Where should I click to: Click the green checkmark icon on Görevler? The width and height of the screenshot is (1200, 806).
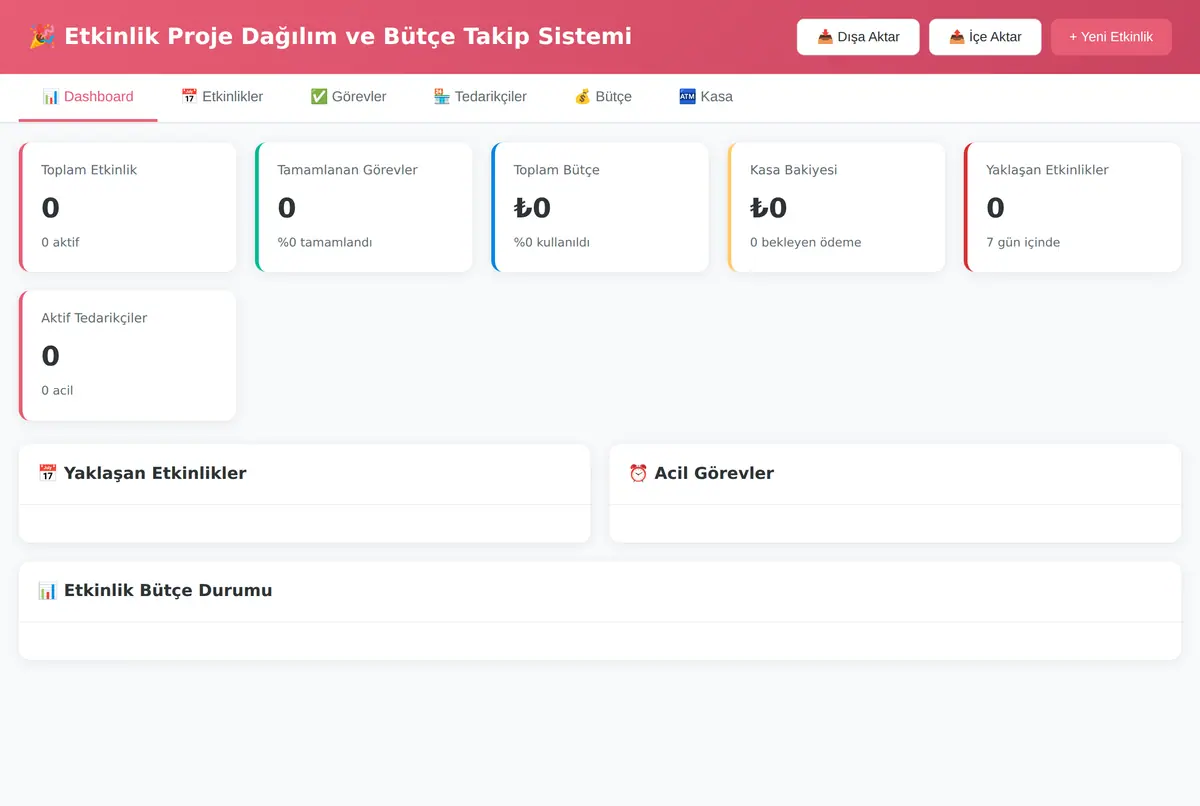319,97
